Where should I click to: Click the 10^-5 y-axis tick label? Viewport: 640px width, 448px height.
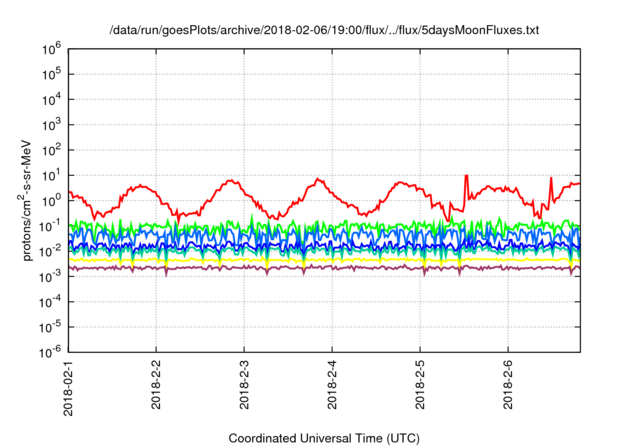point(50,327)
